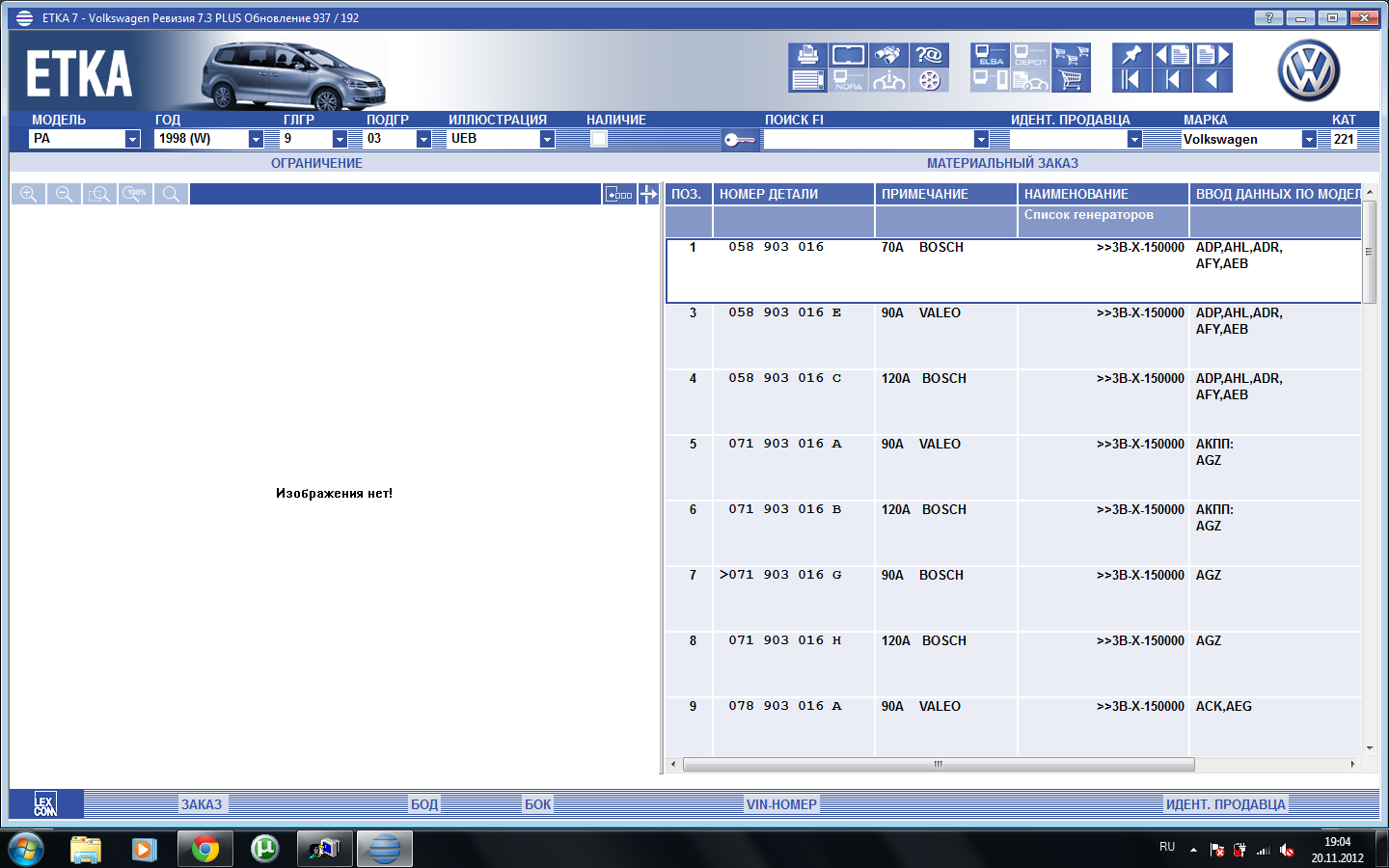Toggle illustration panel expand arrows icon

click(x=649, y=194)
